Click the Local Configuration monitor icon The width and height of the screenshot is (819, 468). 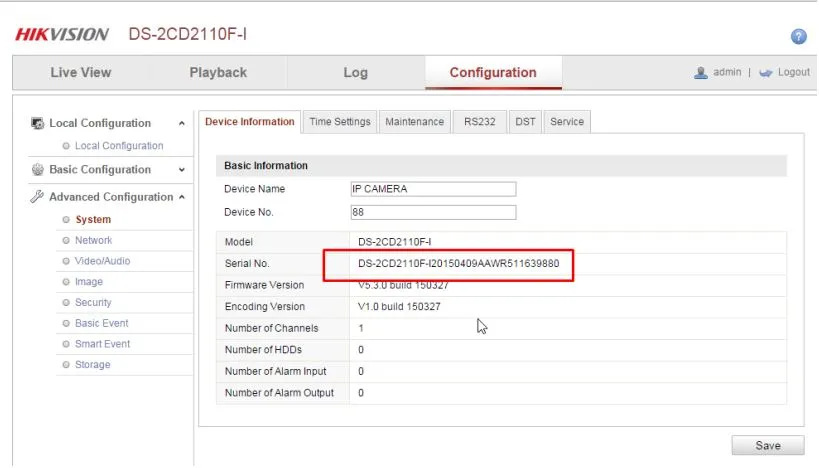tap(38, 123)
